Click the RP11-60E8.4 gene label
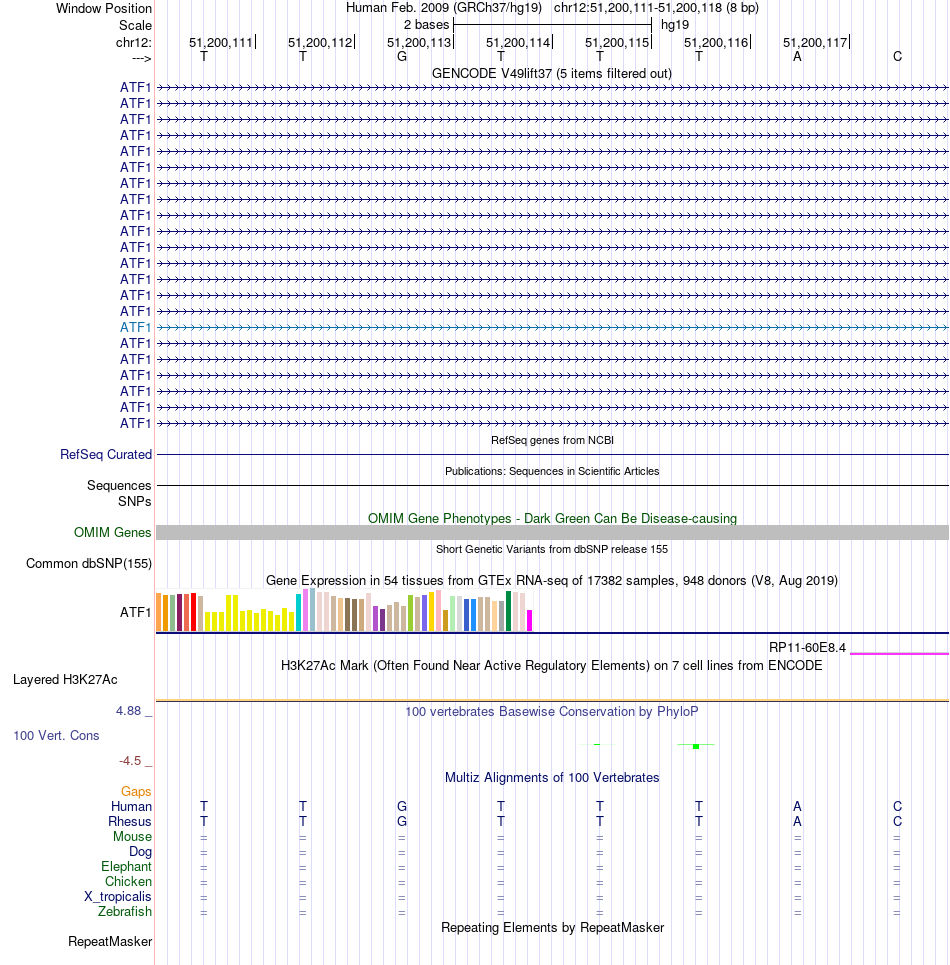This screenshot has height=965, width=950. tap(807, 647)
